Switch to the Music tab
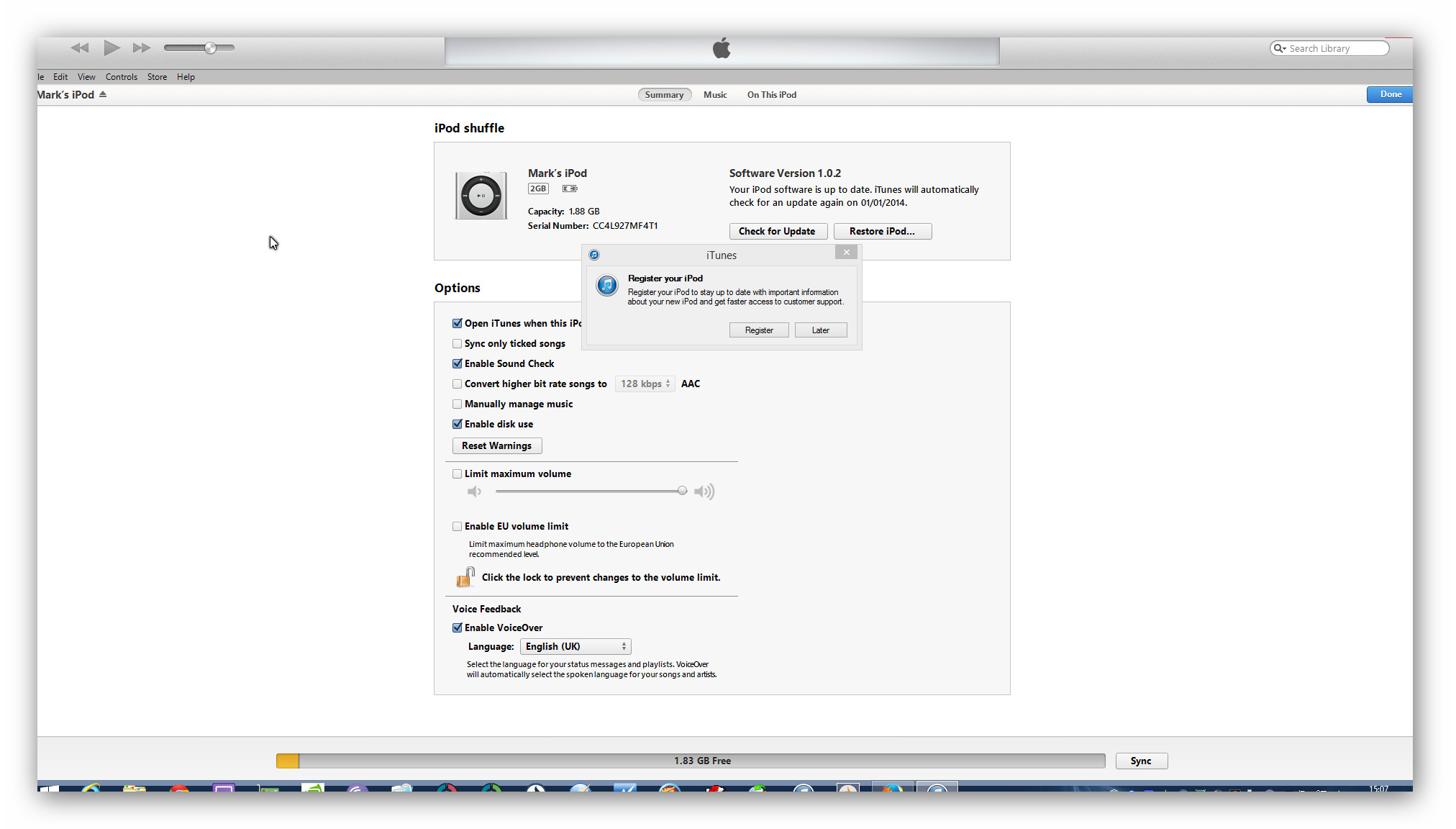The width and height of the screenshot is (1456, 829). click(715, 95)
